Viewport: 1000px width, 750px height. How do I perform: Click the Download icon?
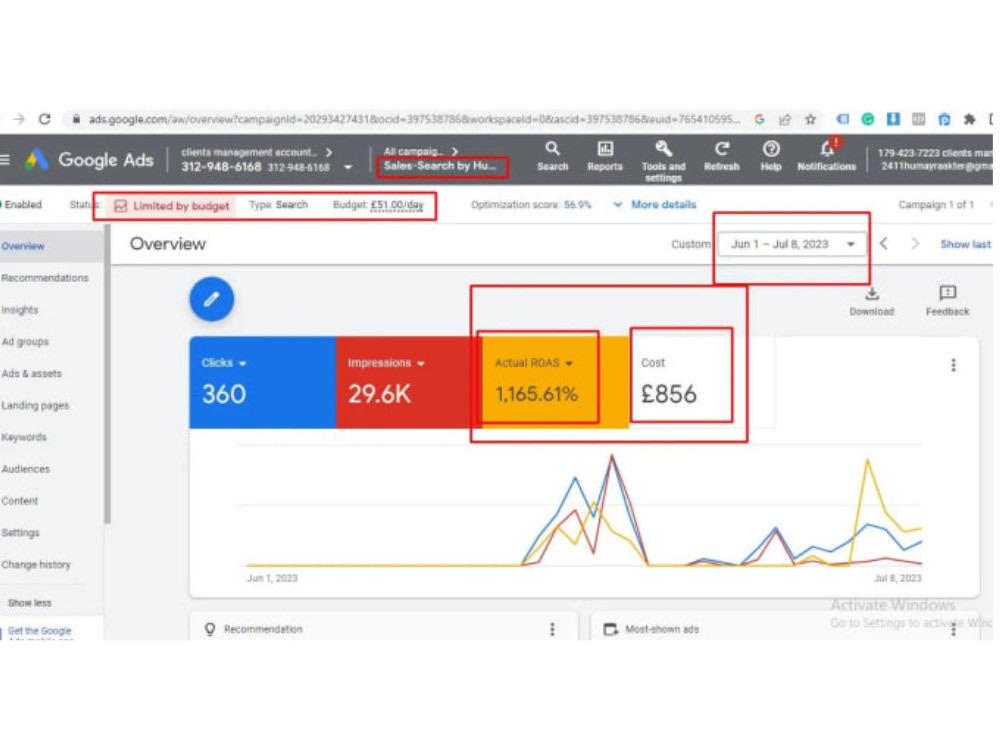pos(871,302)
